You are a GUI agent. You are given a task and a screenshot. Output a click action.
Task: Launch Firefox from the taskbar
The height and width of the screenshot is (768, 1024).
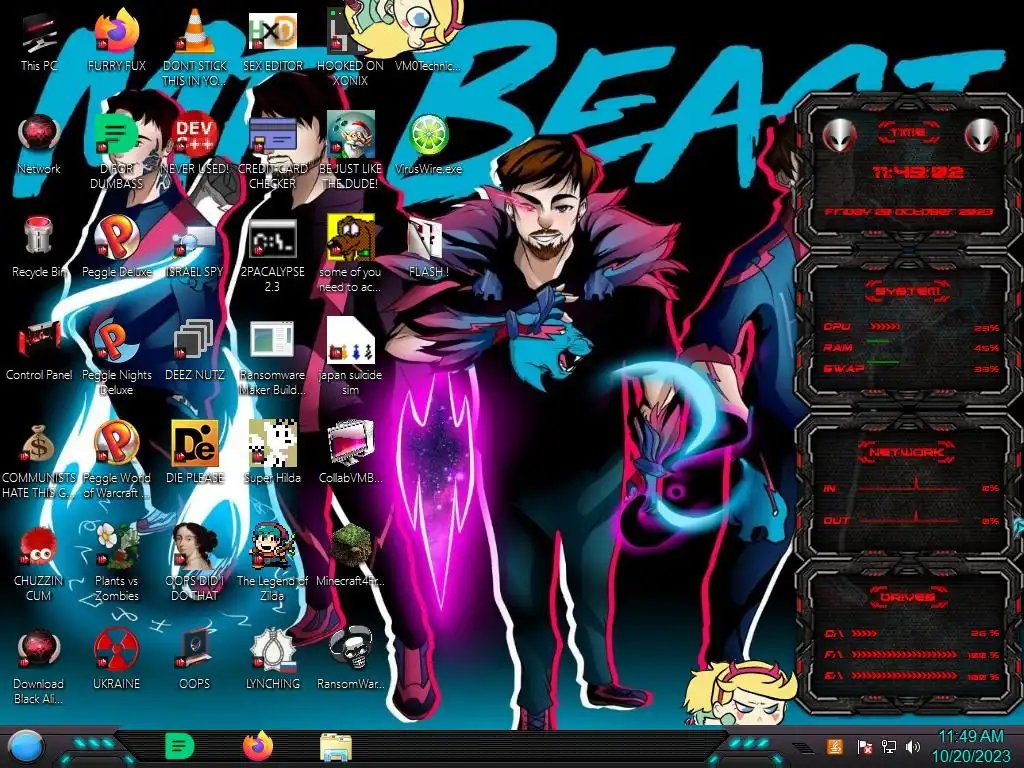click(258, 746)
